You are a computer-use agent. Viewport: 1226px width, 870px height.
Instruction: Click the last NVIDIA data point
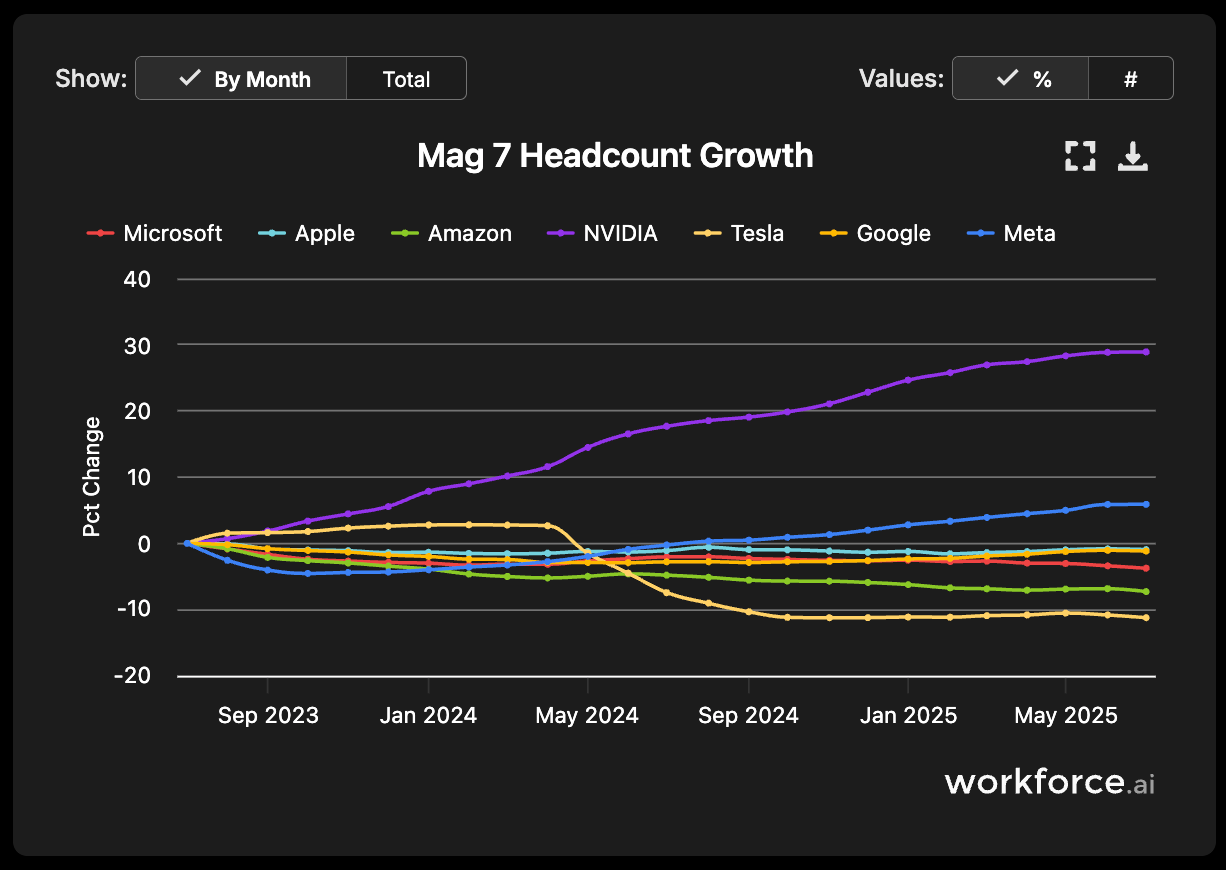click(x=1146, y=352)
